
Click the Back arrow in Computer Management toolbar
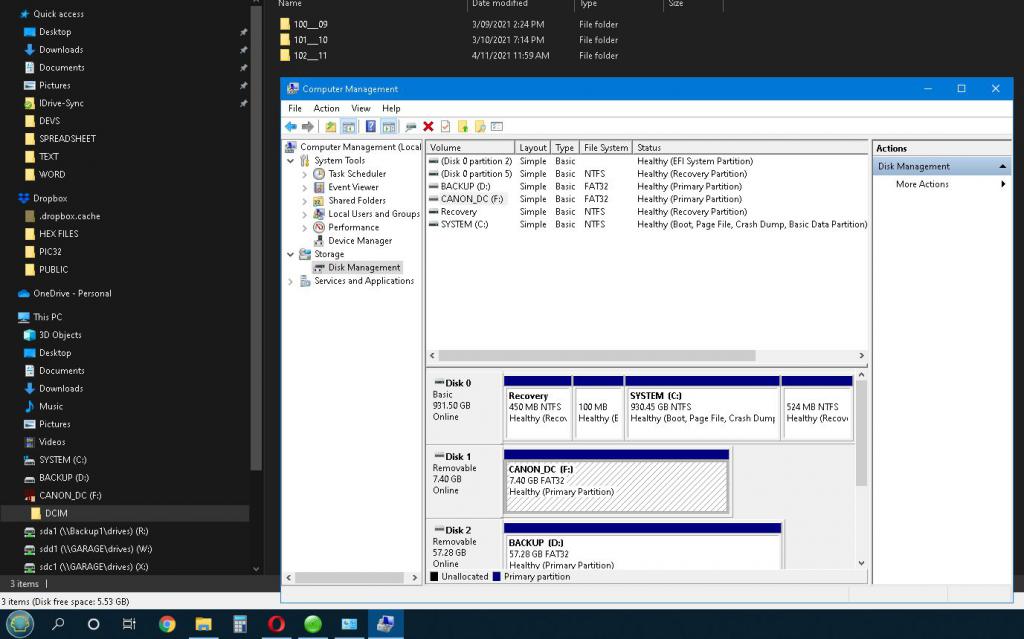point(290,127)
